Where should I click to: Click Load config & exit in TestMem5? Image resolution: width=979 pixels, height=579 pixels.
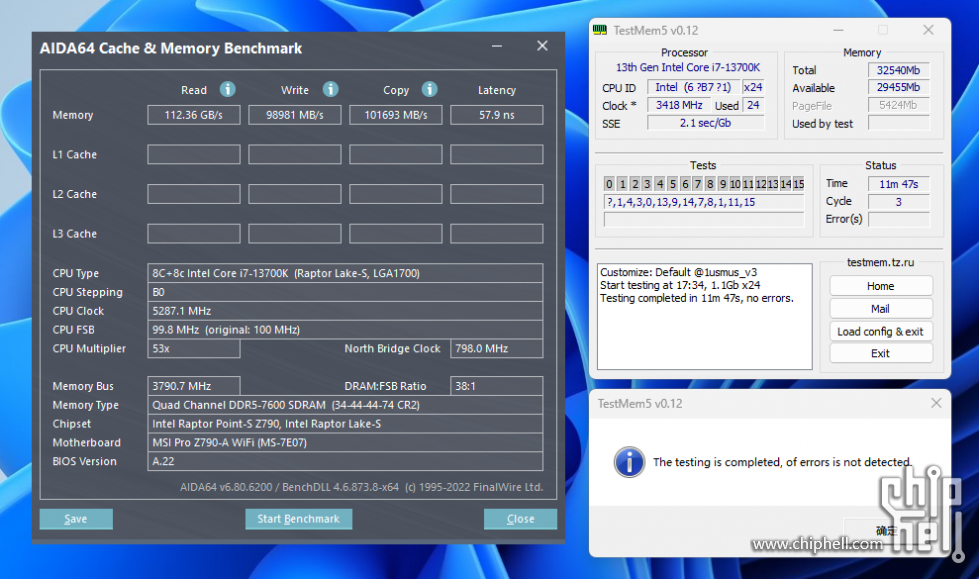click(880, 332)
